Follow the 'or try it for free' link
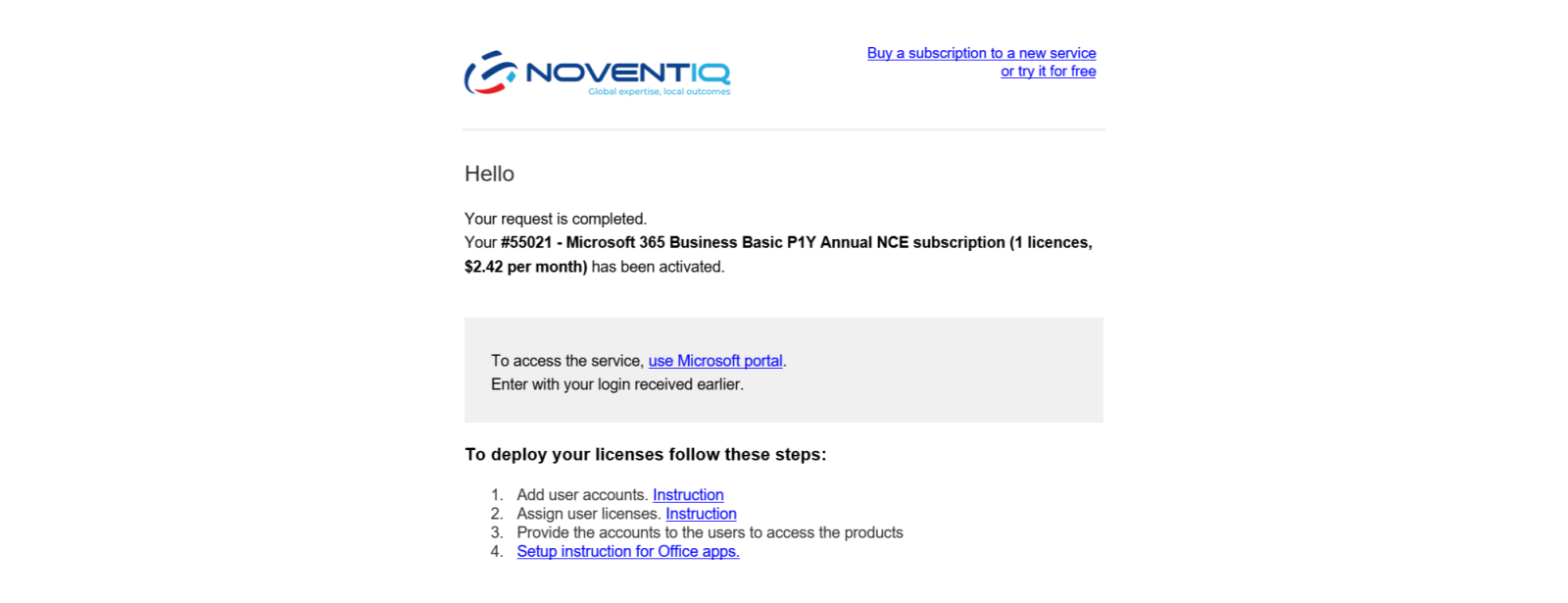This screenshot has height=603, width=1568. pos(1048,72)
